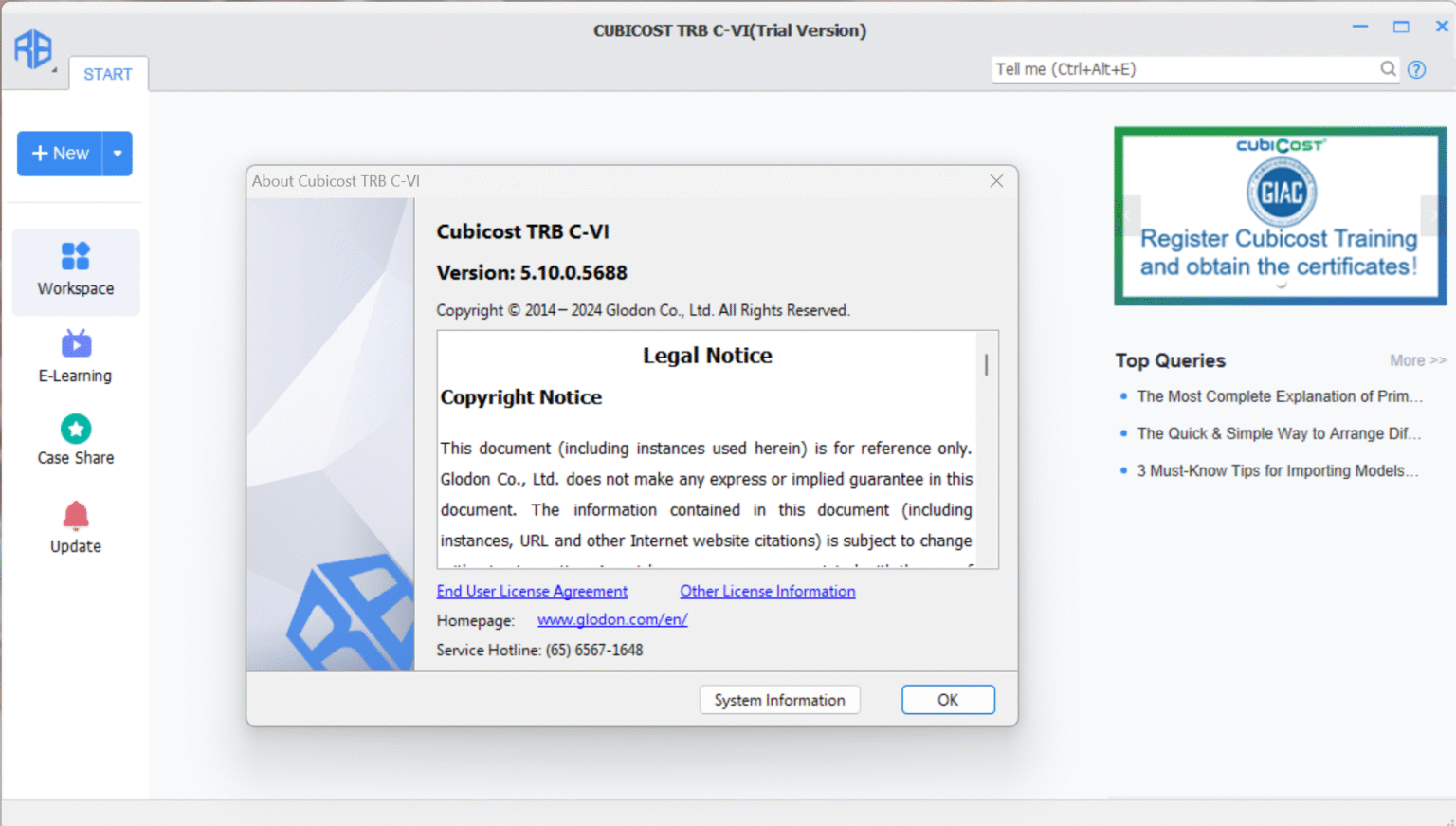
Task: Switch to the START tab
Action: tap(107, 74)
